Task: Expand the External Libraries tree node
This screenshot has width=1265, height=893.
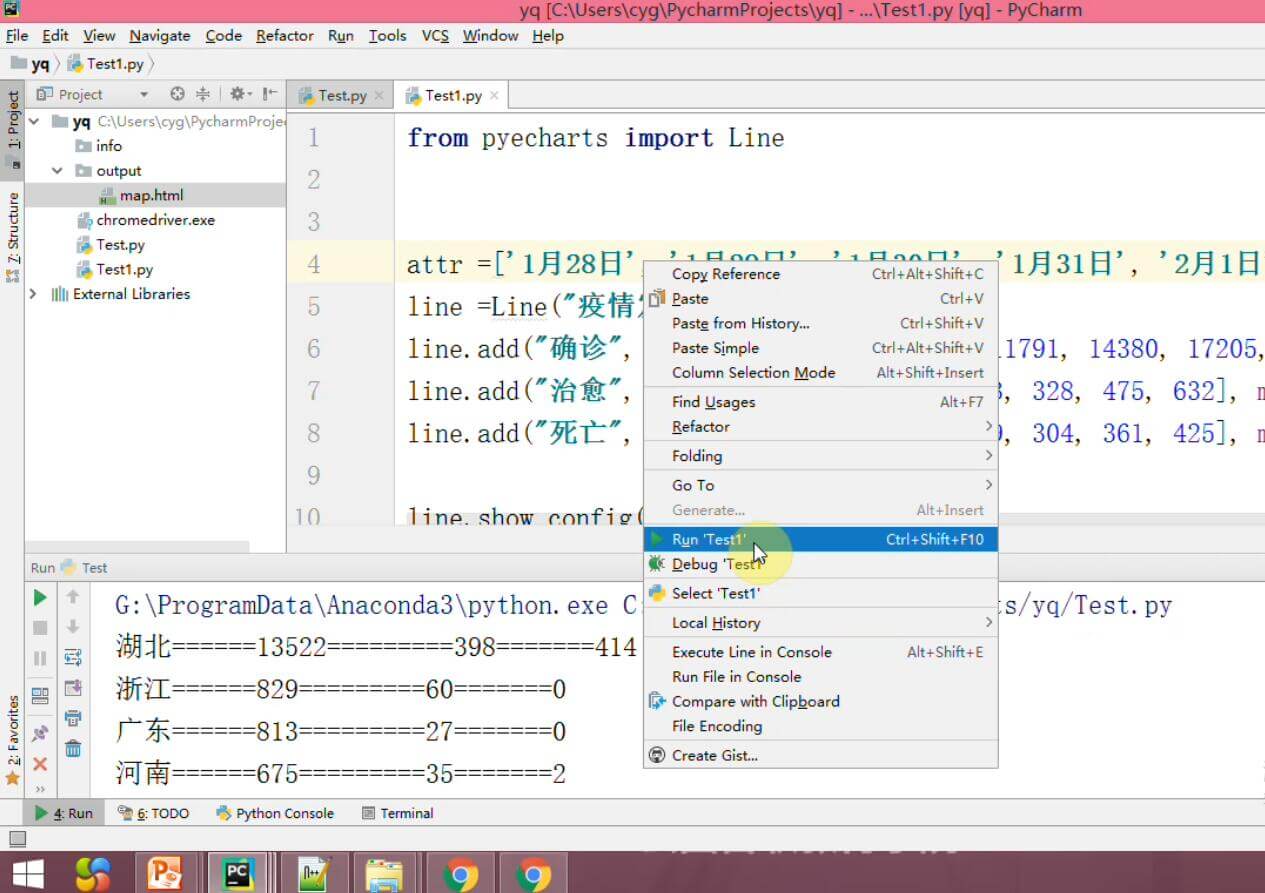Action: tap(34, 294)
